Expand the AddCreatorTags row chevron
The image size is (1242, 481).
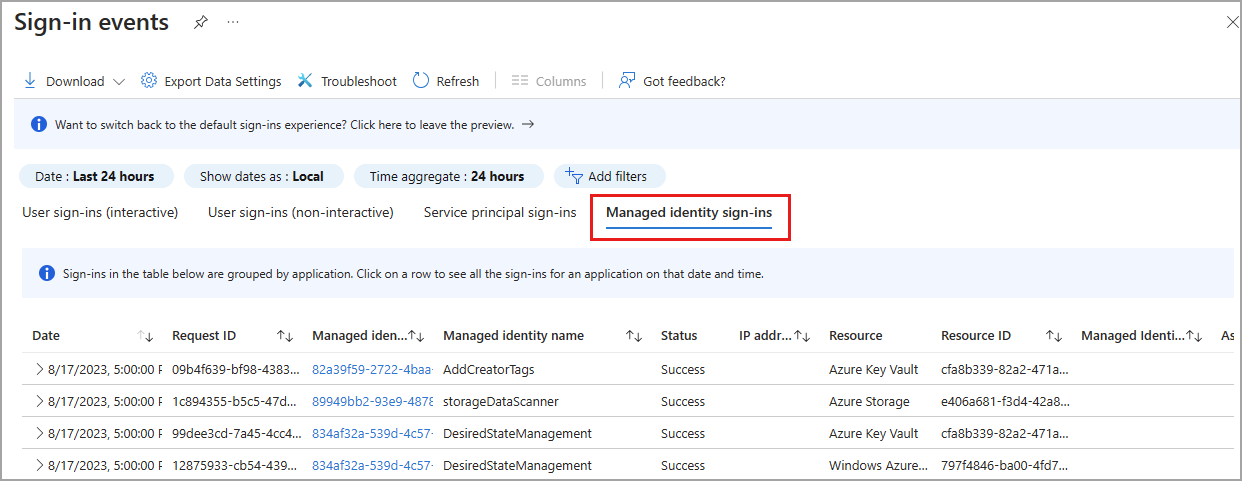coord(39,369)
